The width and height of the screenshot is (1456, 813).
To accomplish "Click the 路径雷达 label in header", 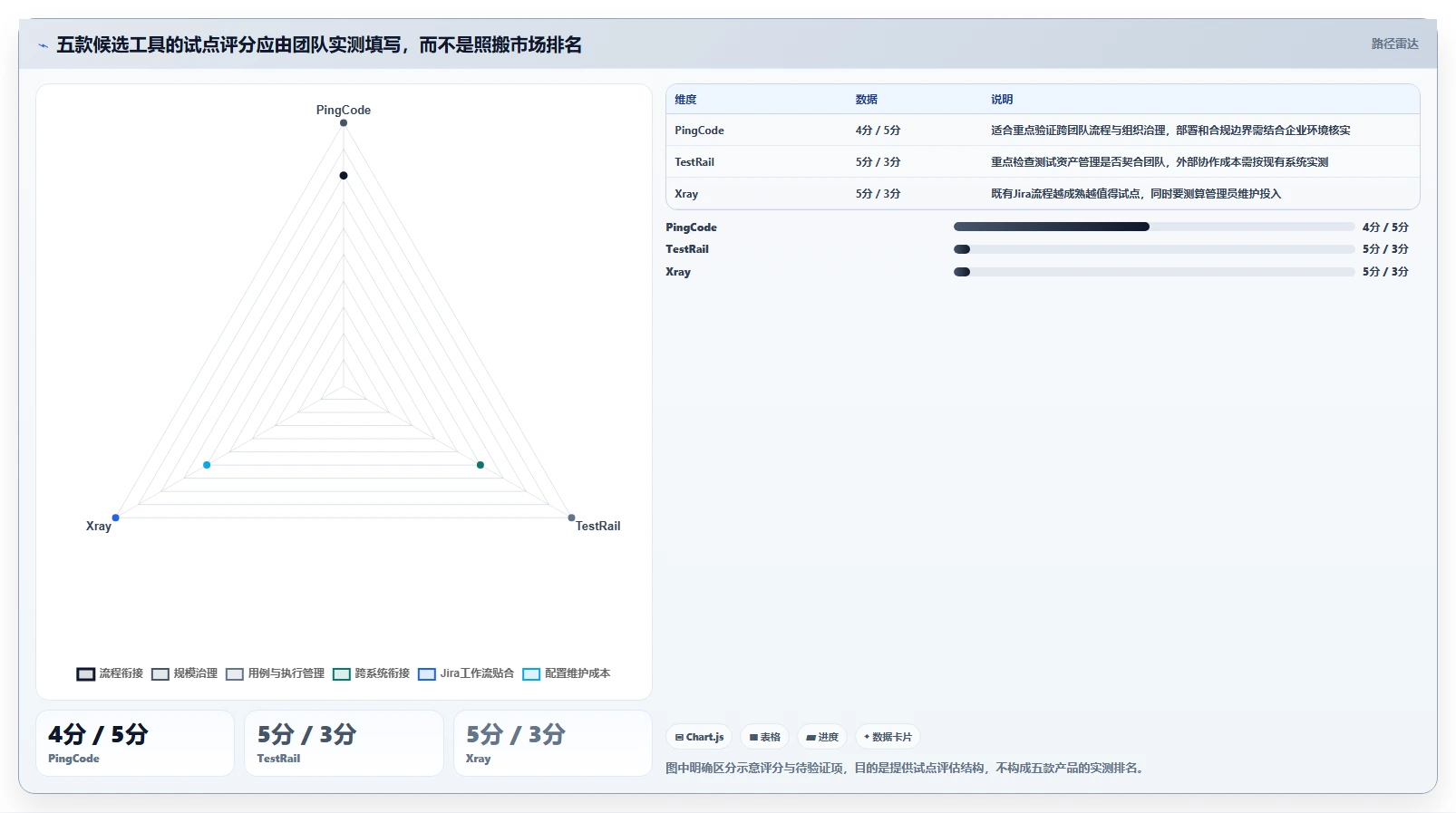I will (x=1394, y=44).
